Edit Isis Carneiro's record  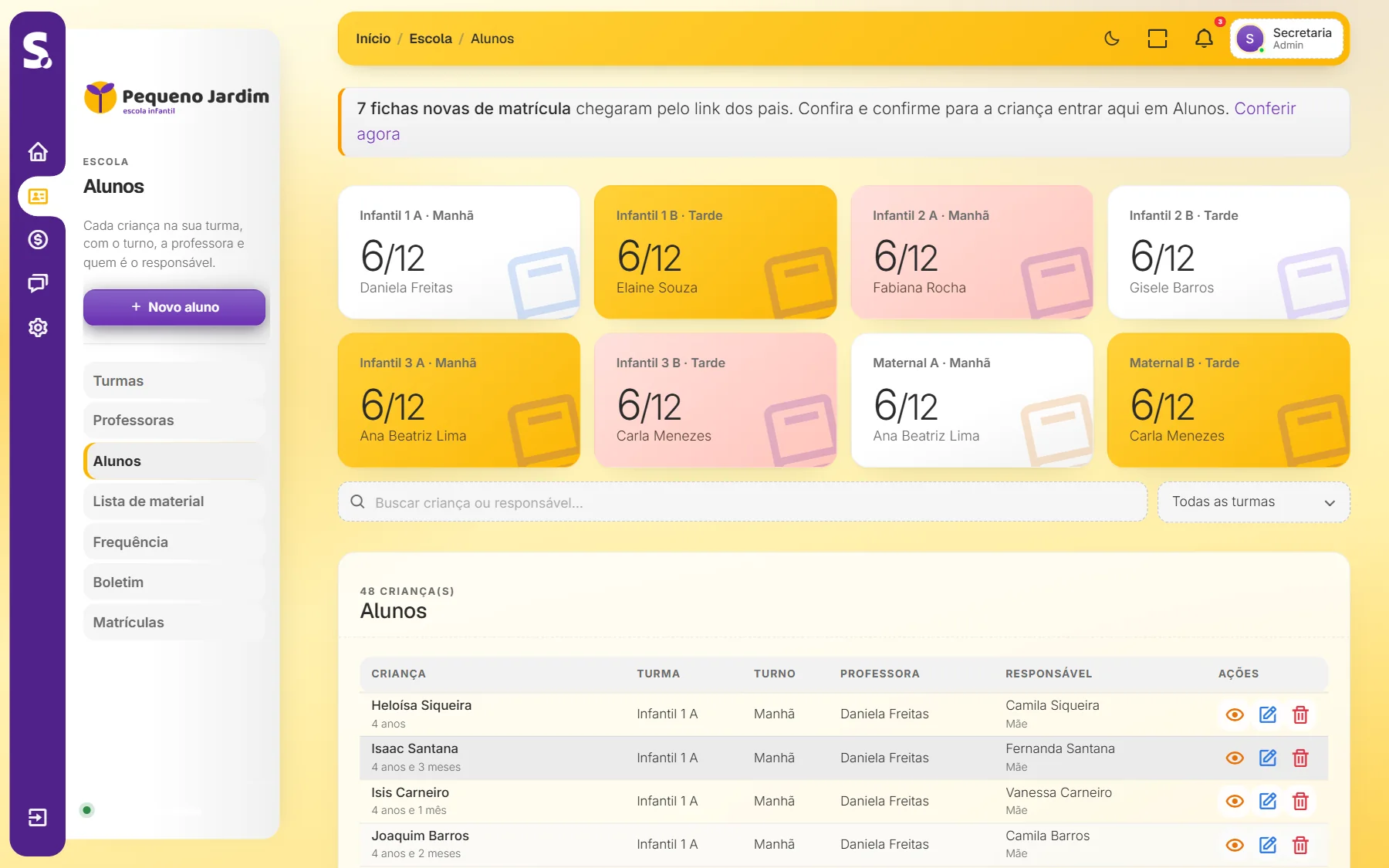tap(1268, 801)
